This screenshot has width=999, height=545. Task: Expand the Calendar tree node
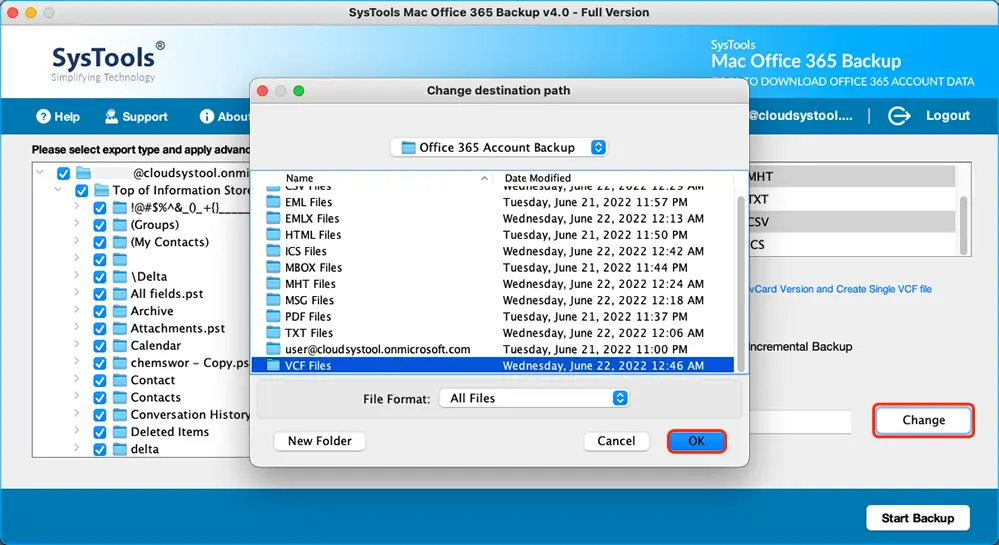click(x=76, y=344)
